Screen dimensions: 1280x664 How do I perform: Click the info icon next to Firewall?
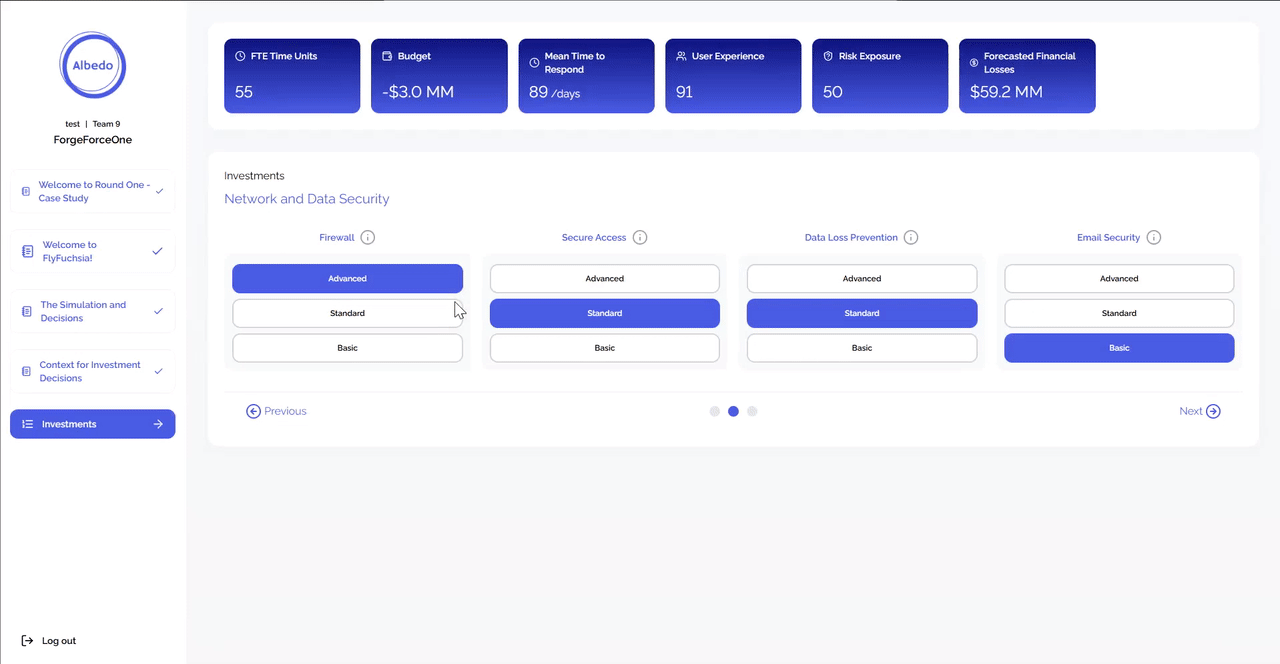368,238
